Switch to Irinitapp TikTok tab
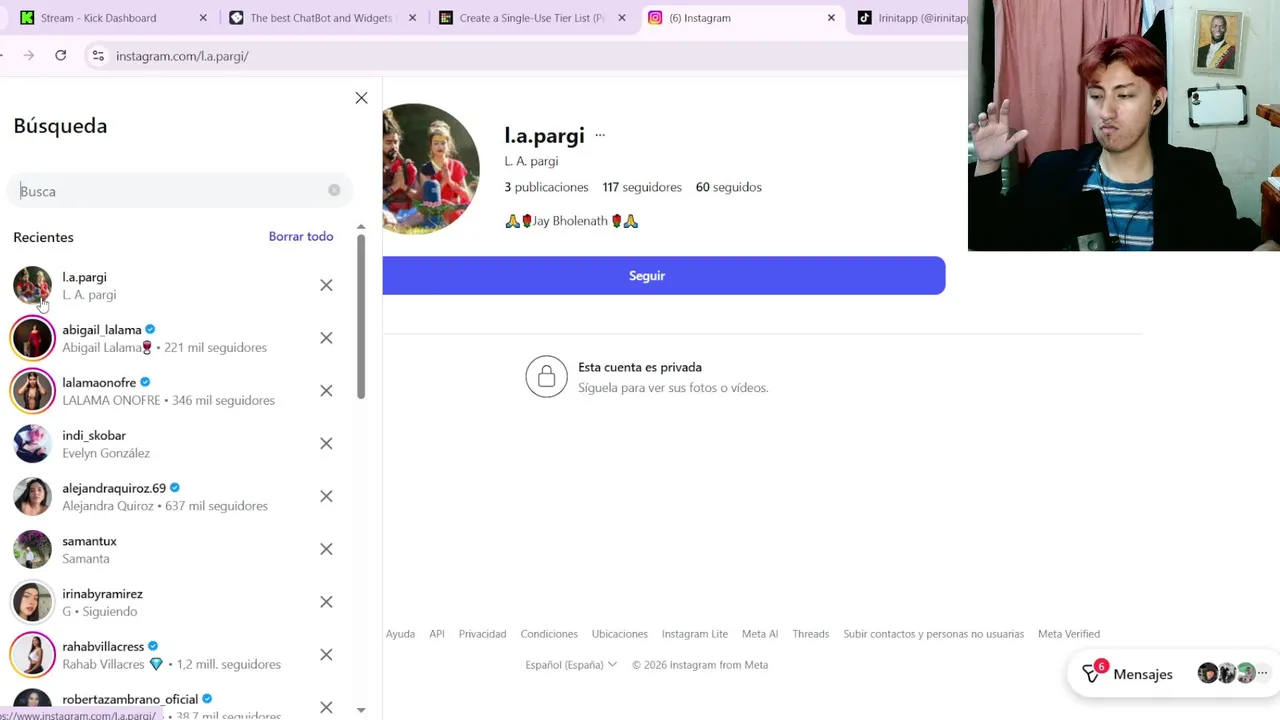 (910, 18)
